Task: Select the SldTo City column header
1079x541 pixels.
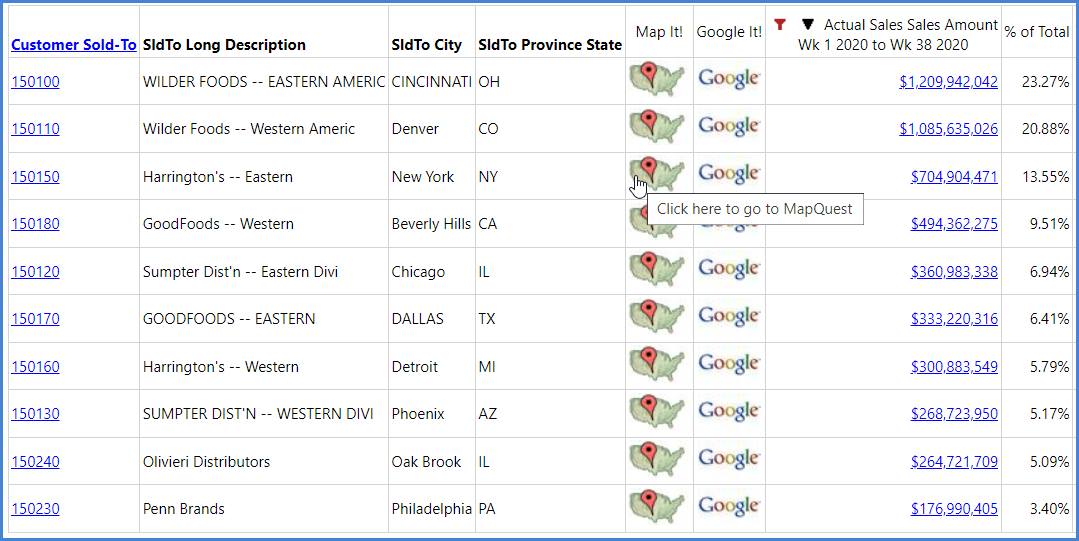Action: pos(427,45)
